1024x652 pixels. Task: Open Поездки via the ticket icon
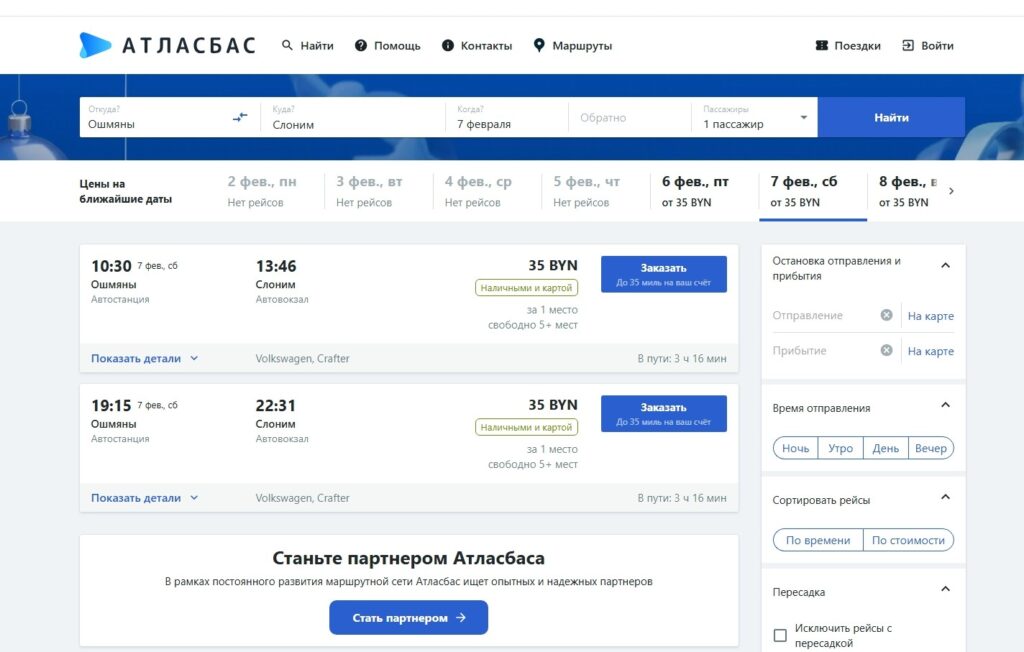[x=822, y=45]
